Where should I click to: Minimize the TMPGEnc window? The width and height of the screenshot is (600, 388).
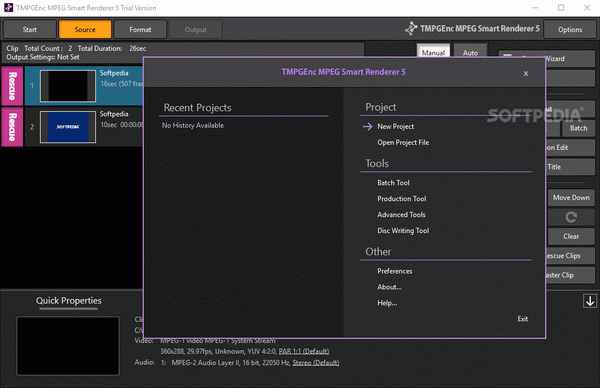535,8
